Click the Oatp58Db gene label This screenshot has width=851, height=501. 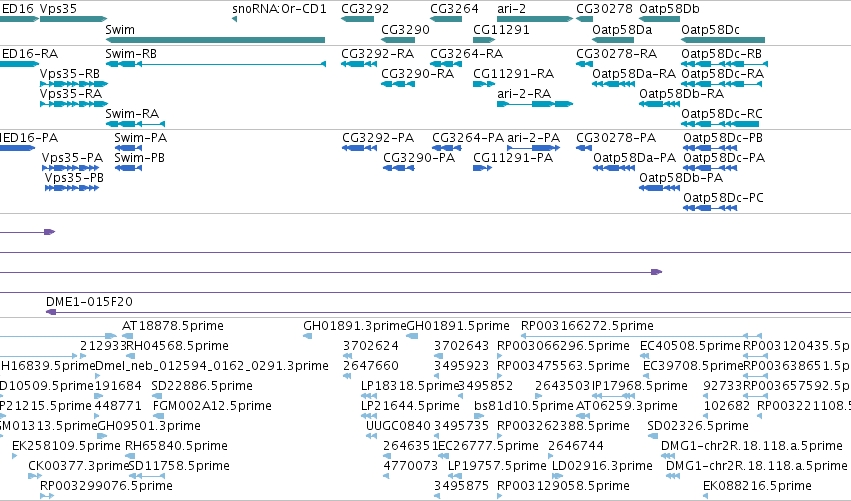coord(669,9)
